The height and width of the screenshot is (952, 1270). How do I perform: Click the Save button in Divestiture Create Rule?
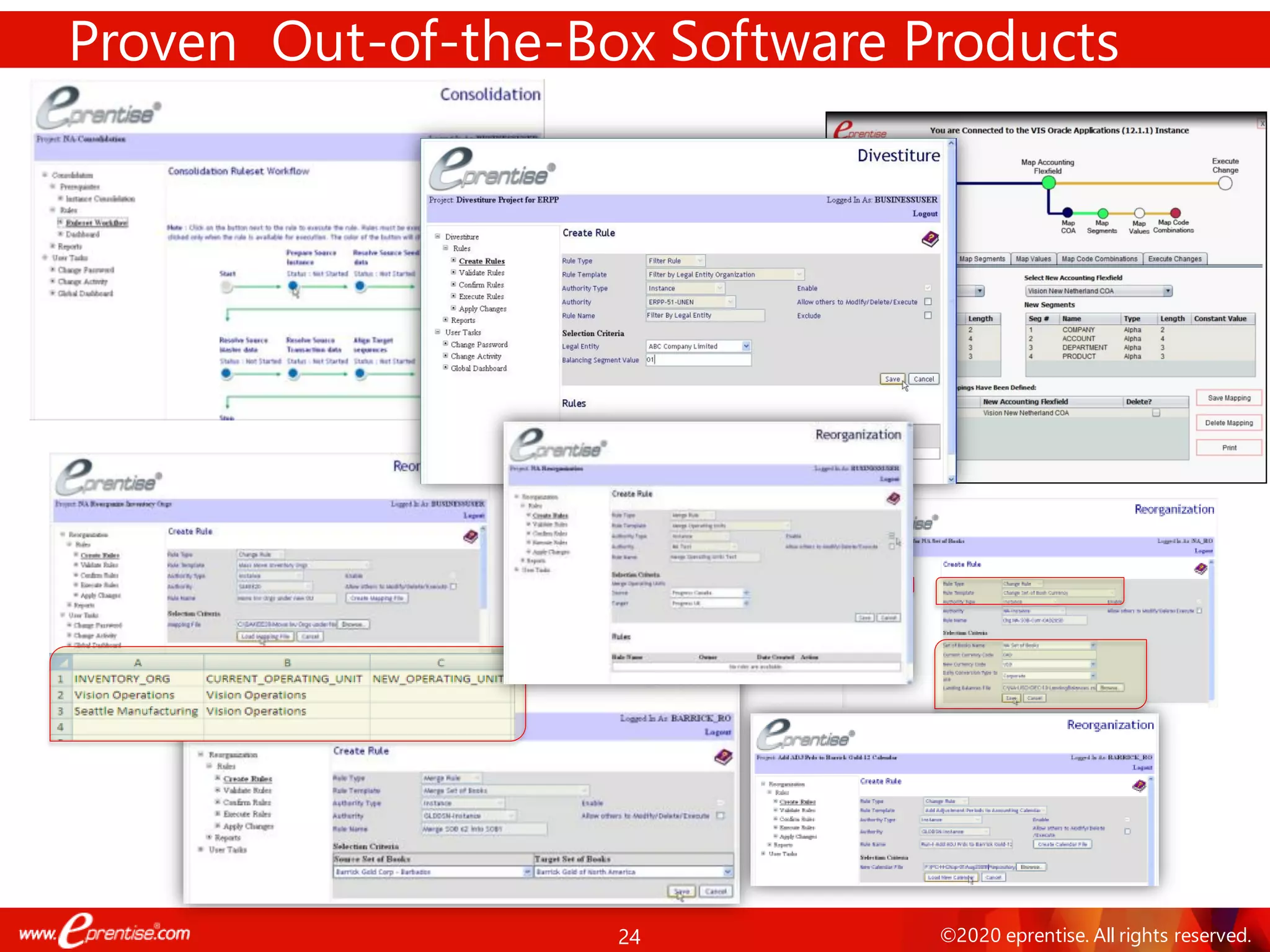click(892, 379)
